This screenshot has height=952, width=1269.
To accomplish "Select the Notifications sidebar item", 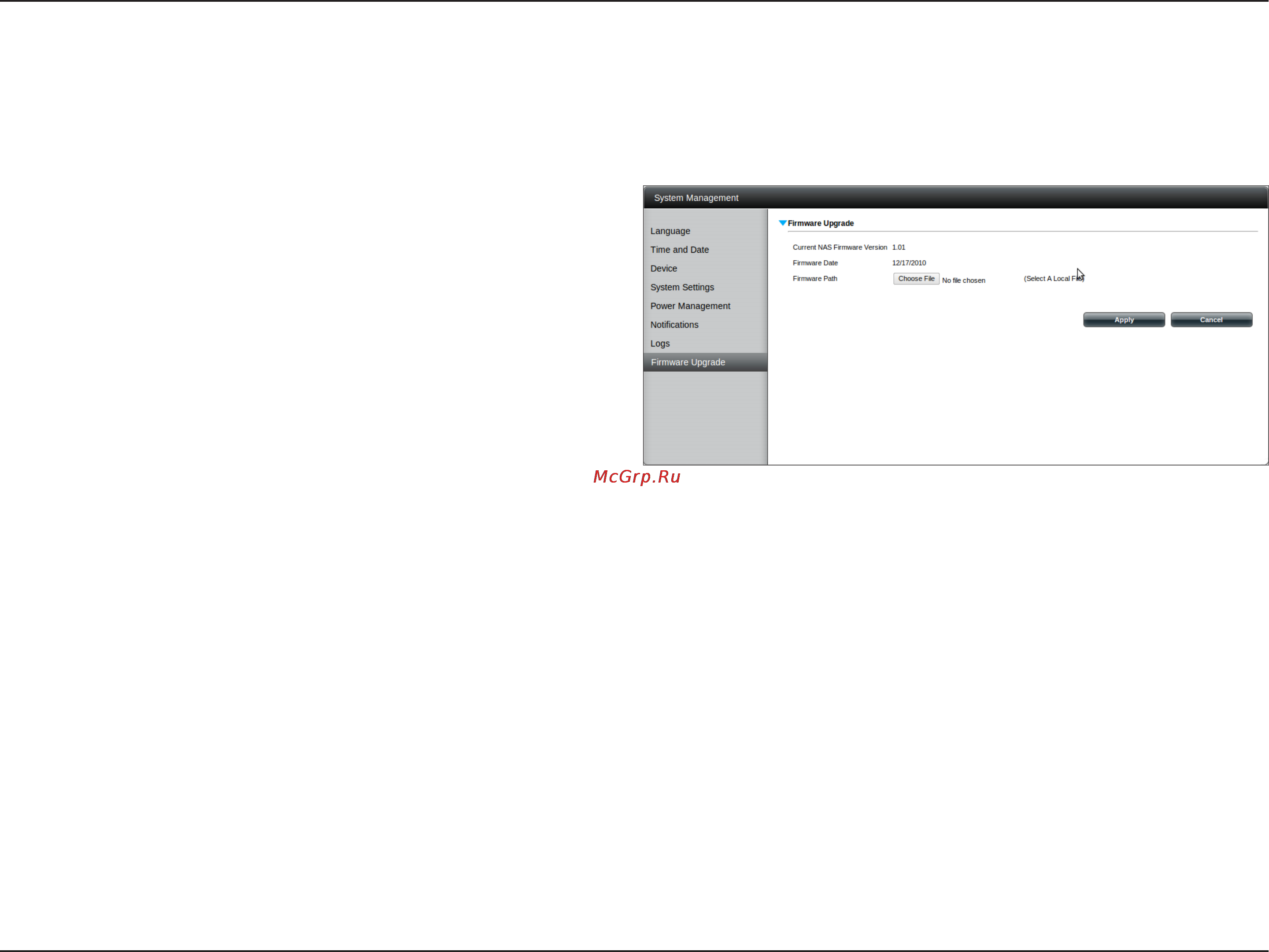I will click(674, 325).
